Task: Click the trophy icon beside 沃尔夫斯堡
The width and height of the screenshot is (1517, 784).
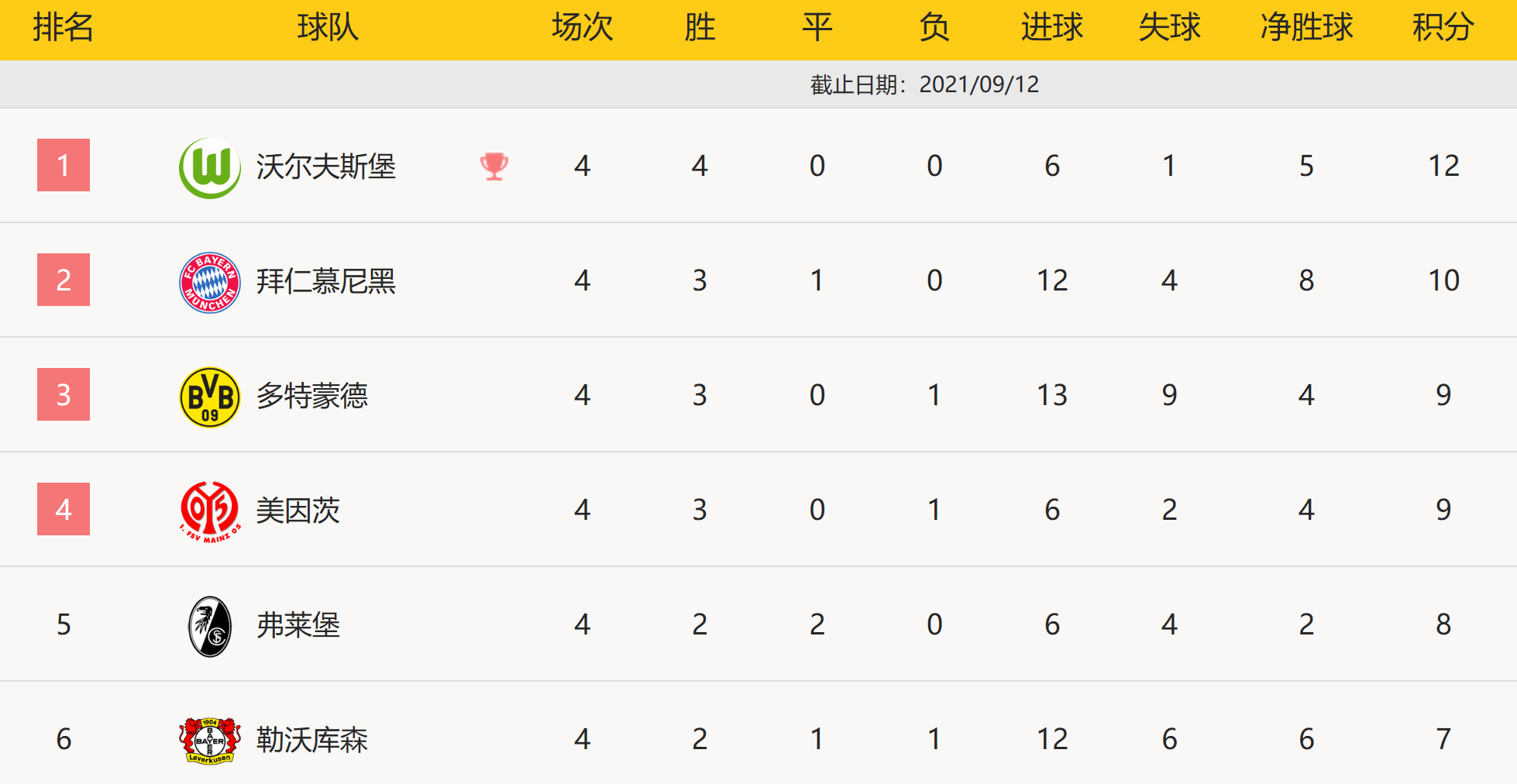Action: (494, 166)
